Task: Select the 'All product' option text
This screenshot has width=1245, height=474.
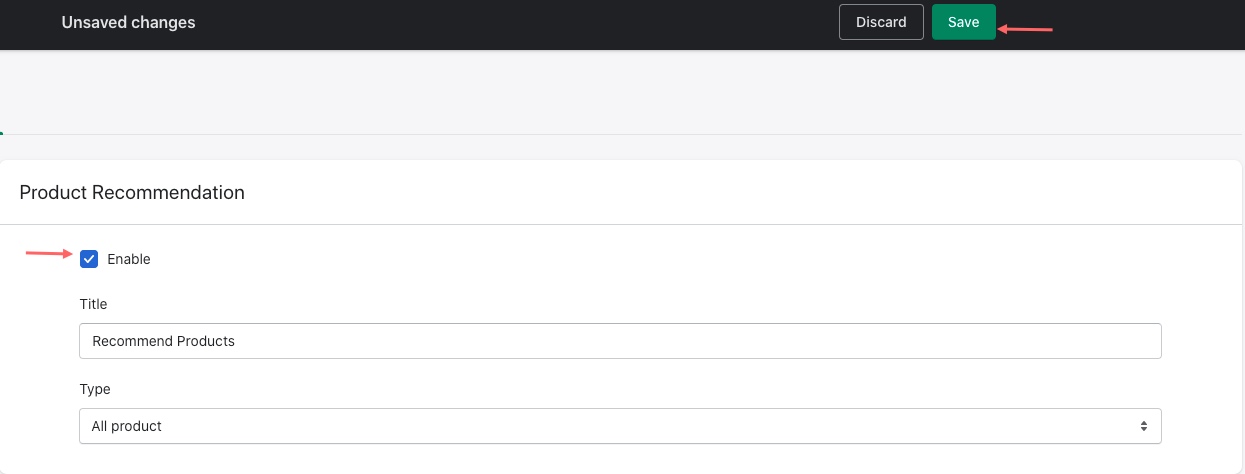Action: click(x=127, y=426)
